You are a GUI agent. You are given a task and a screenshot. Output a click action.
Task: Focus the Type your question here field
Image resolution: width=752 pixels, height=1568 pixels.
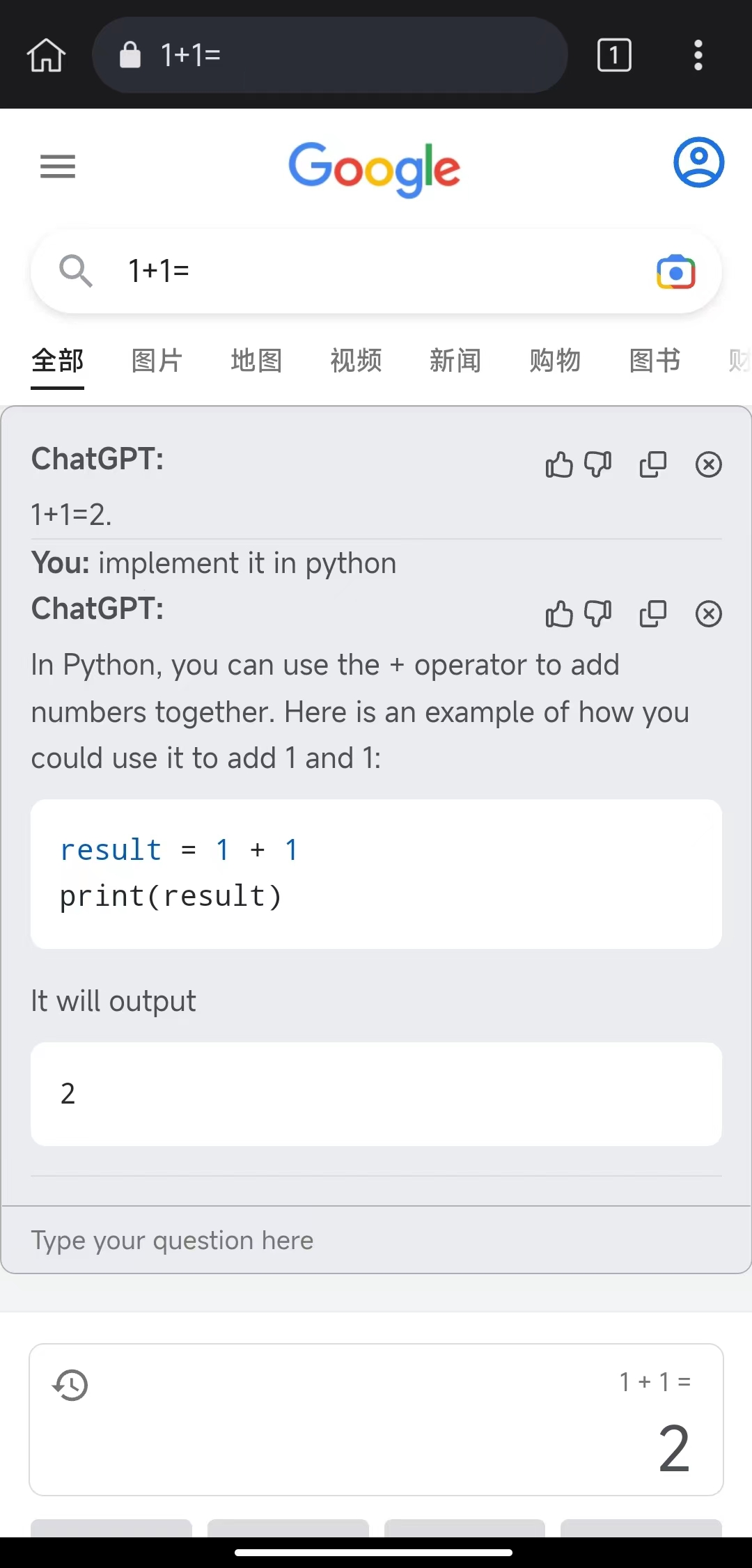pyautogui.click(x=376, y=1240)
